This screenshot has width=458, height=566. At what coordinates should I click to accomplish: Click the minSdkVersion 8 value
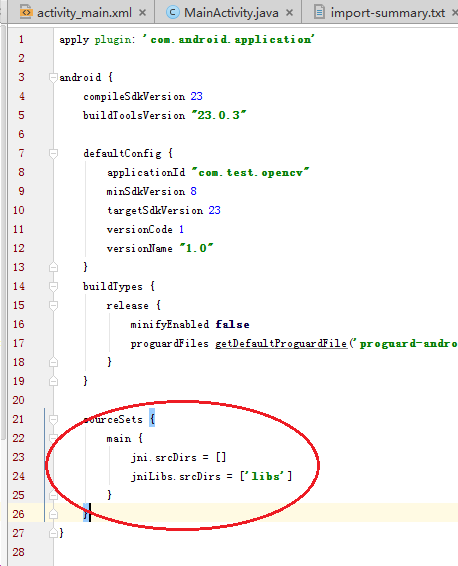pyautogui.click(x=193, y=191)
